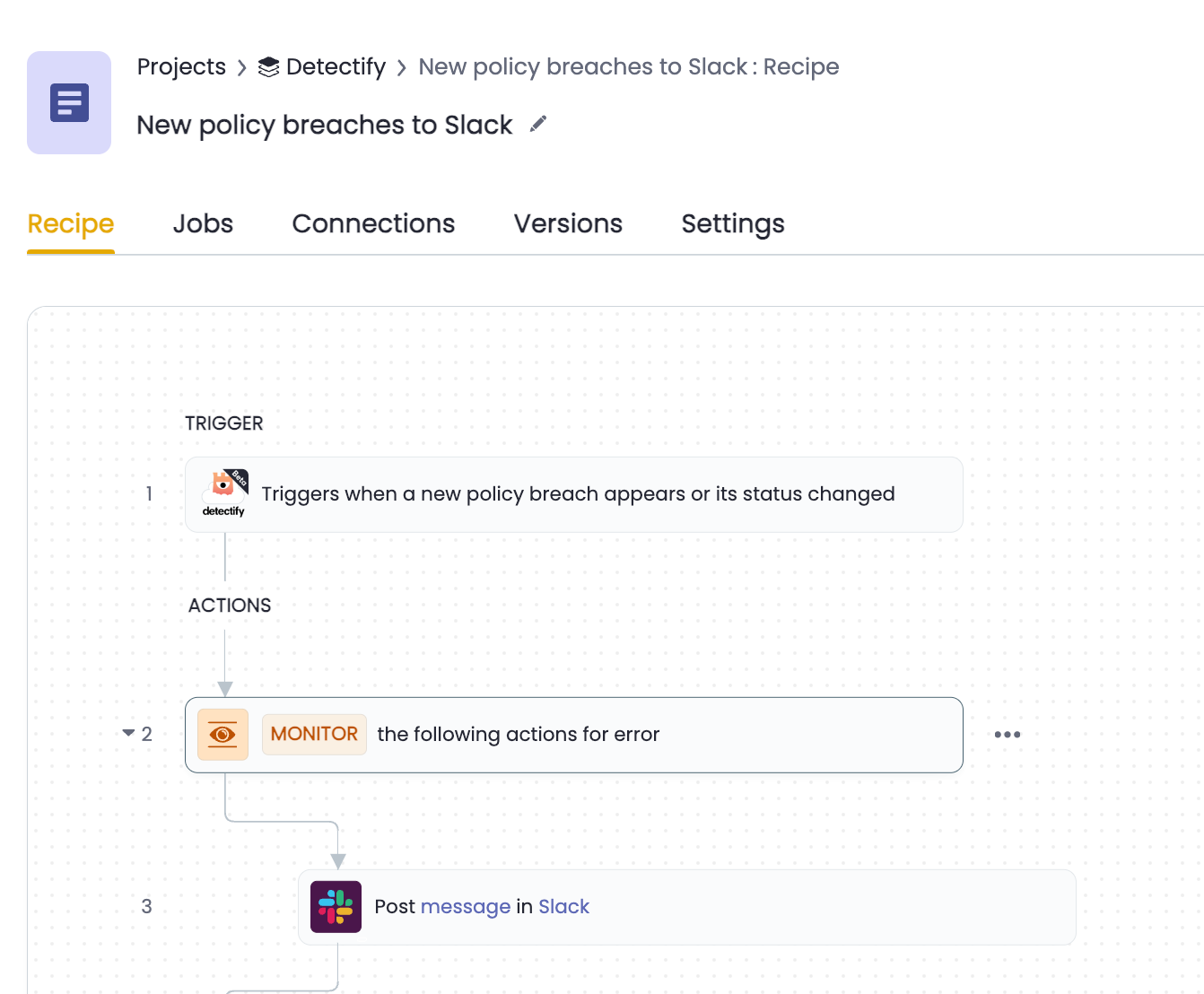Click the recipe document icon beside the title

(x=69, y=103)
